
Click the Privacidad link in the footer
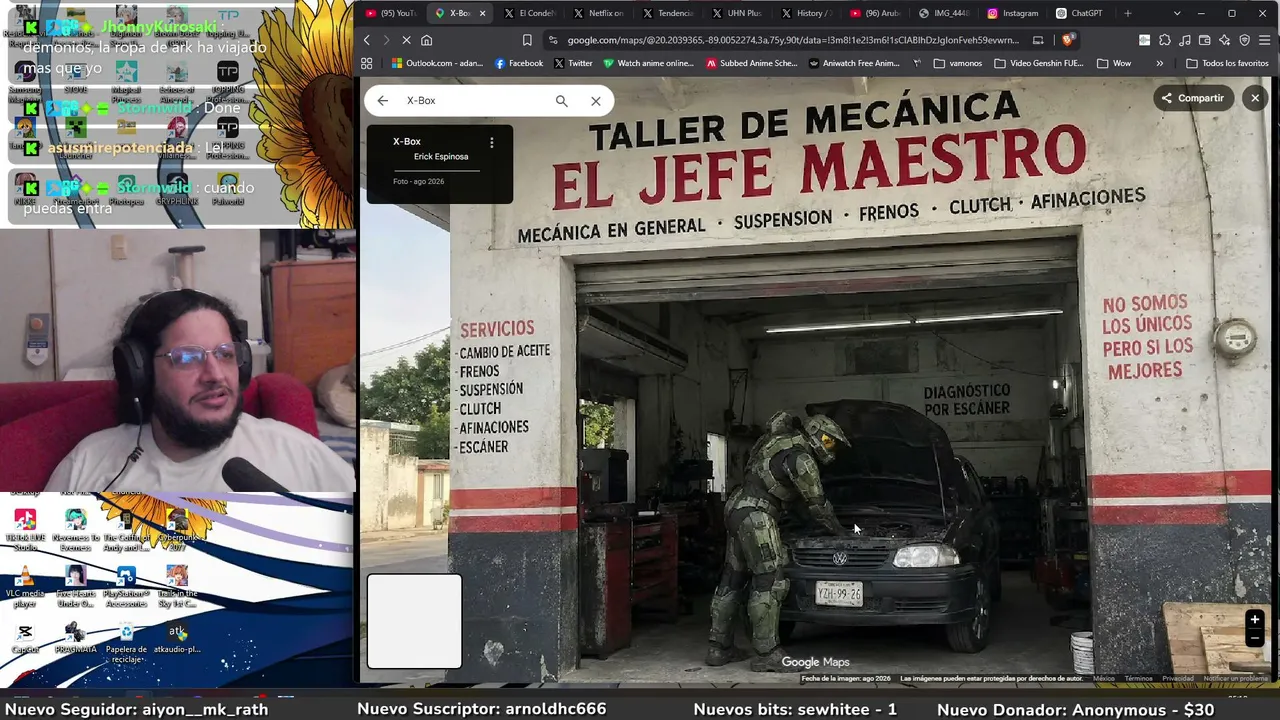(x=1177, y=679)
